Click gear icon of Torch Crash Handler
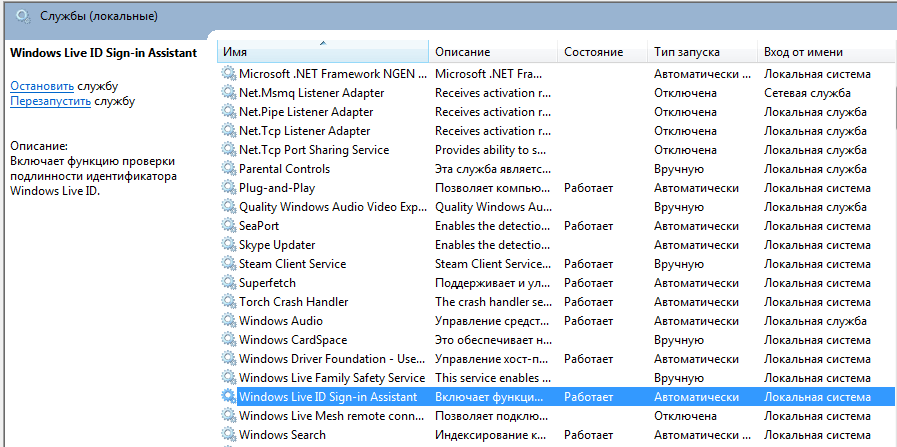 click(229, 302)
